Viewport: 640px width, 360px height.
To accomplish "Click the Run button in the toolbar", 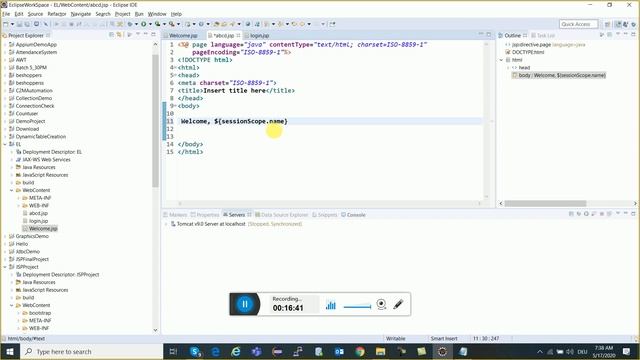I will click(144, 24).
